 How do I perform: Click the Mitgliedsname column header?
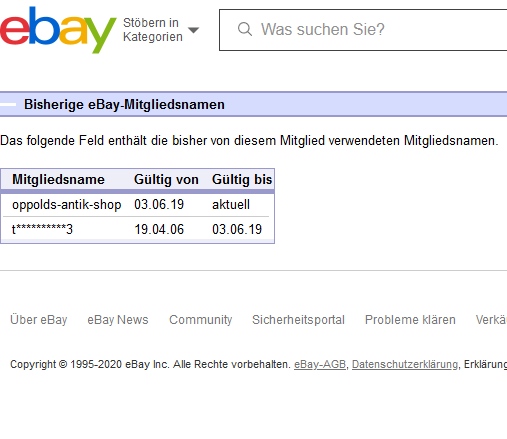58,180
